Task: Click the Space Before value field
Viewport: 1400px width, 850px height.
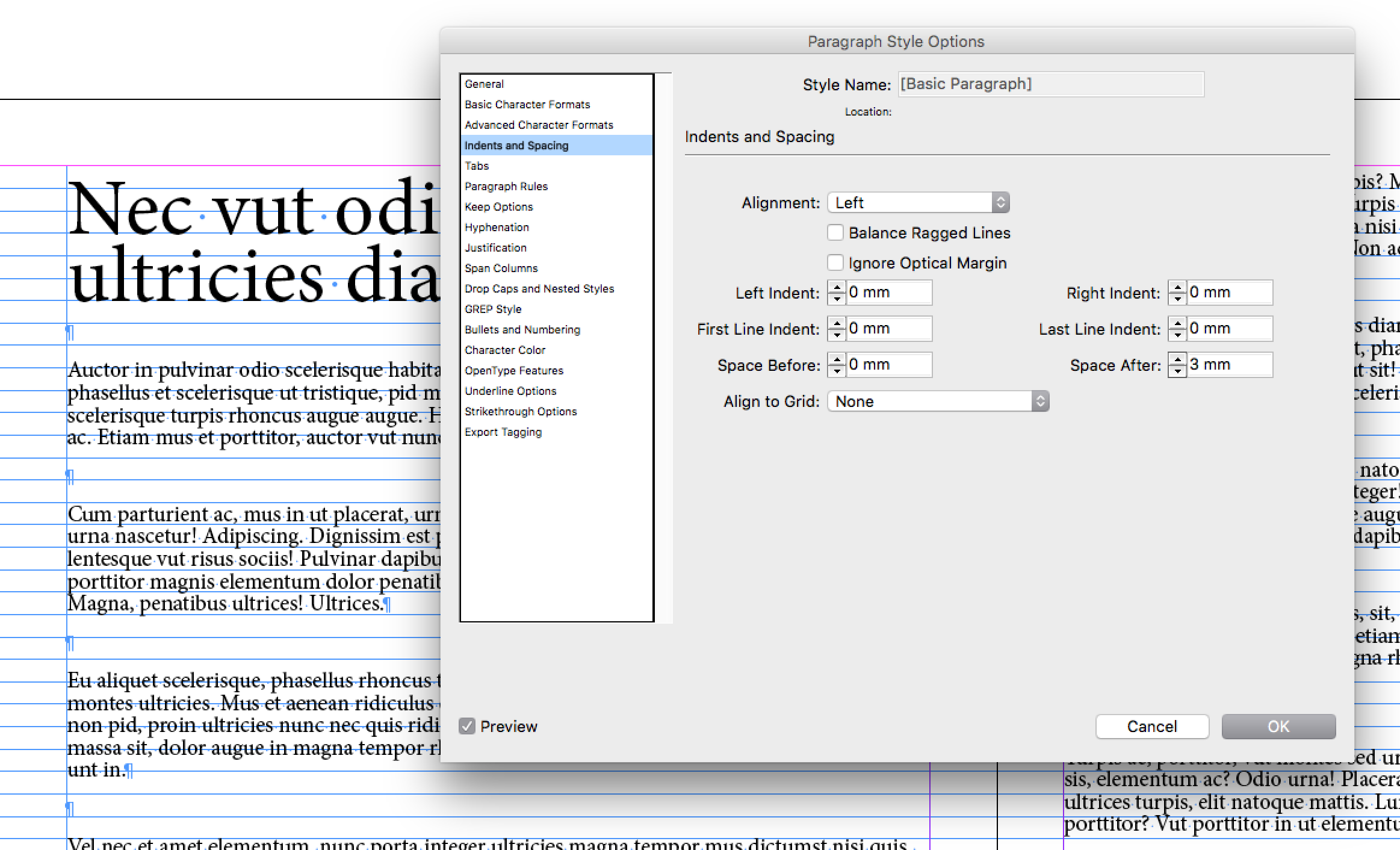Action: tap(889, 365)
